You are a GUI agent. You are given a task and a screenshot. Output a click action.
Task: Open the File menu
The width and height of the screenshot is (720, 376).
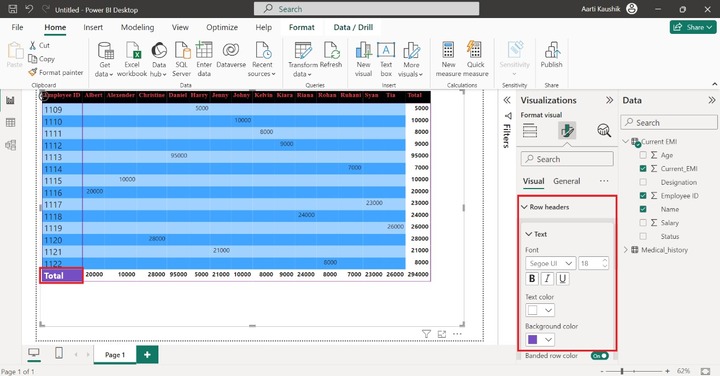pyautogui.click(x=17, y=27)
